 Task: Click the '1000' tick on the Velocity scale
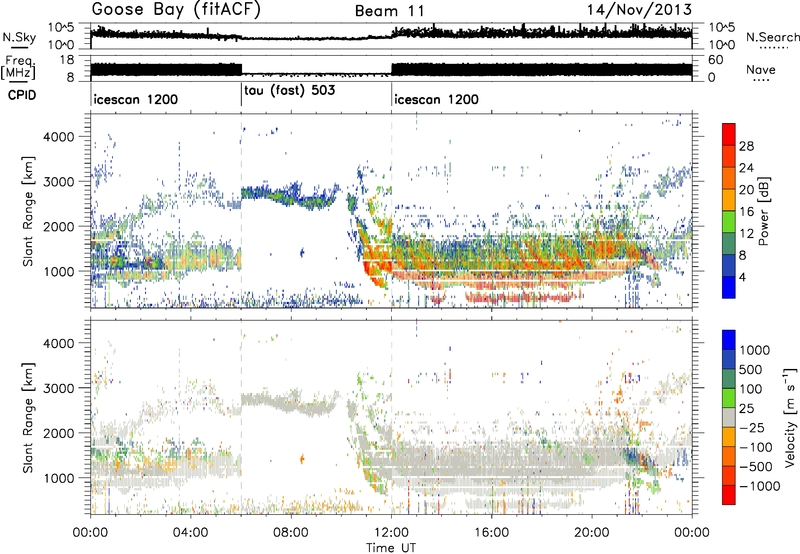755,350
